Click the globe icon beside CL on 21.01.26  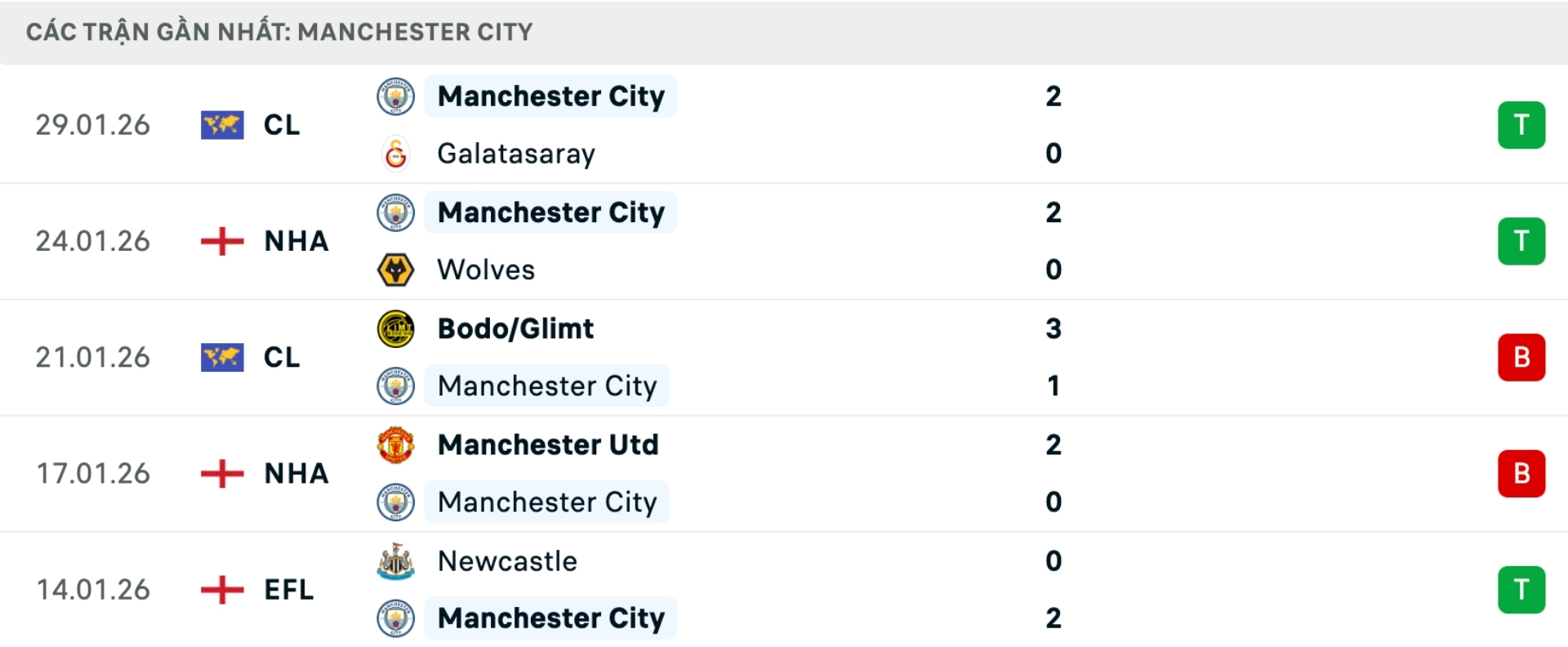pos(221,357)
